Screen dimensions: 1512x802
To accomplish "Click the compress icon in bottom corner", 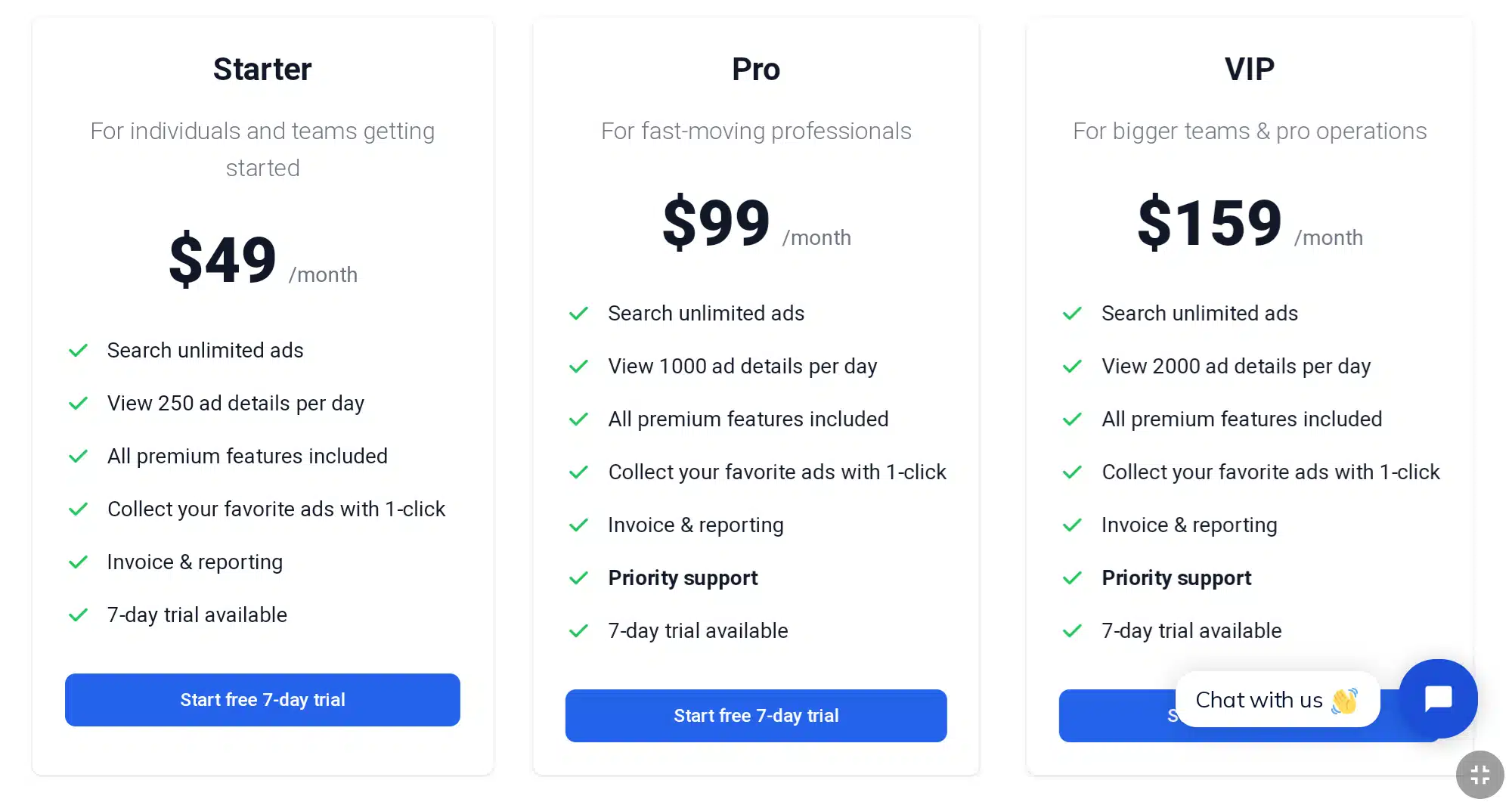I will (1479, 773).
